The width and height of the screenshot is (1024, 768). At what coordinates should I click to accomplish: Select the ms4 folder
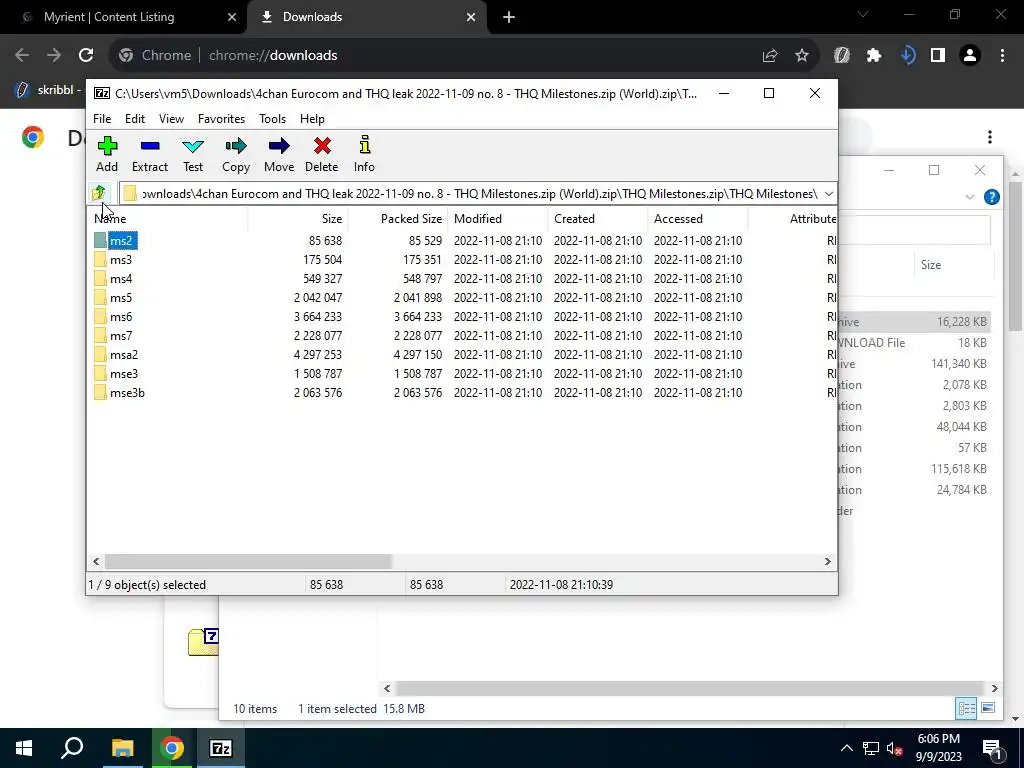click(121, 278)
